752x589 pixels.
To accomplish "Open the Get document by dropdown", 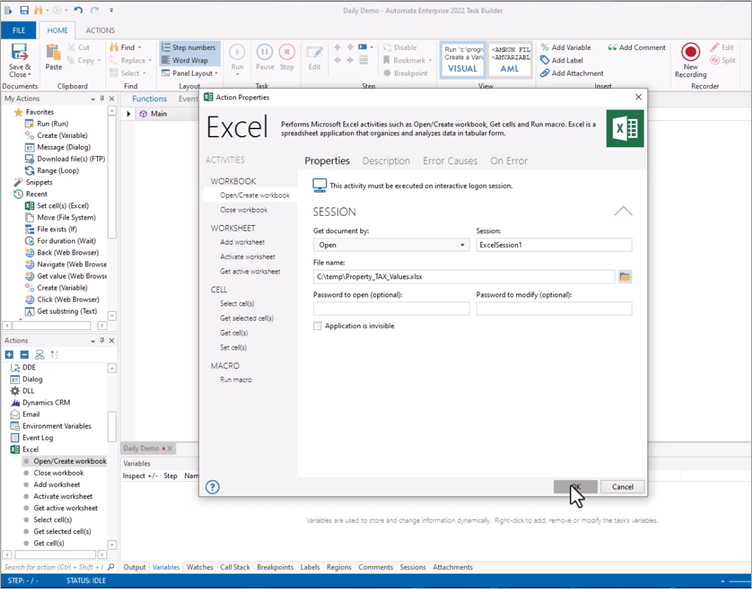I will pyautogui.click(x=390, y=245).
